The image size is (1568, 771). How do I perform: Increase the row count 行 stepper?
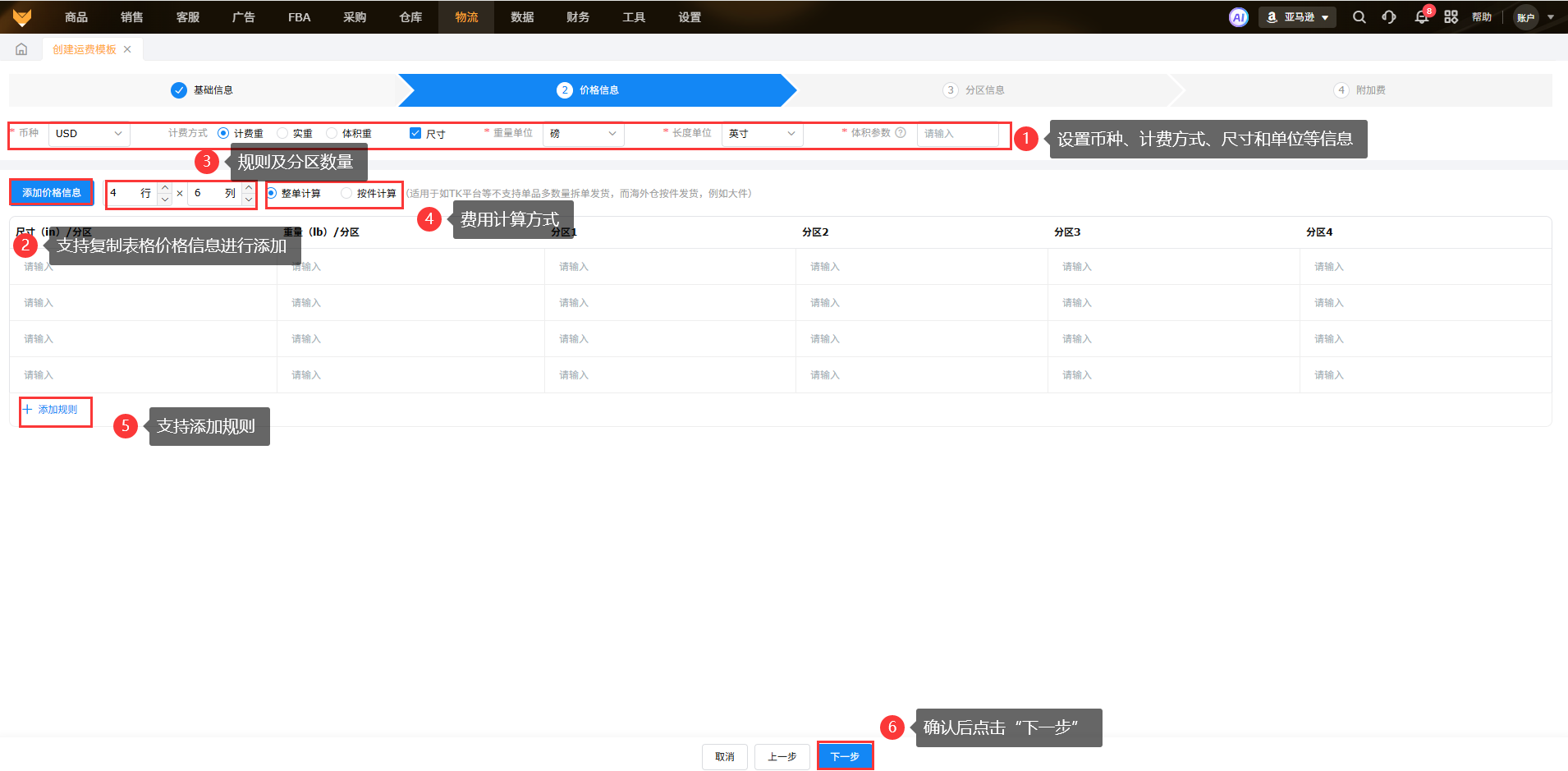pyautogui.click(x=165, y=188)
